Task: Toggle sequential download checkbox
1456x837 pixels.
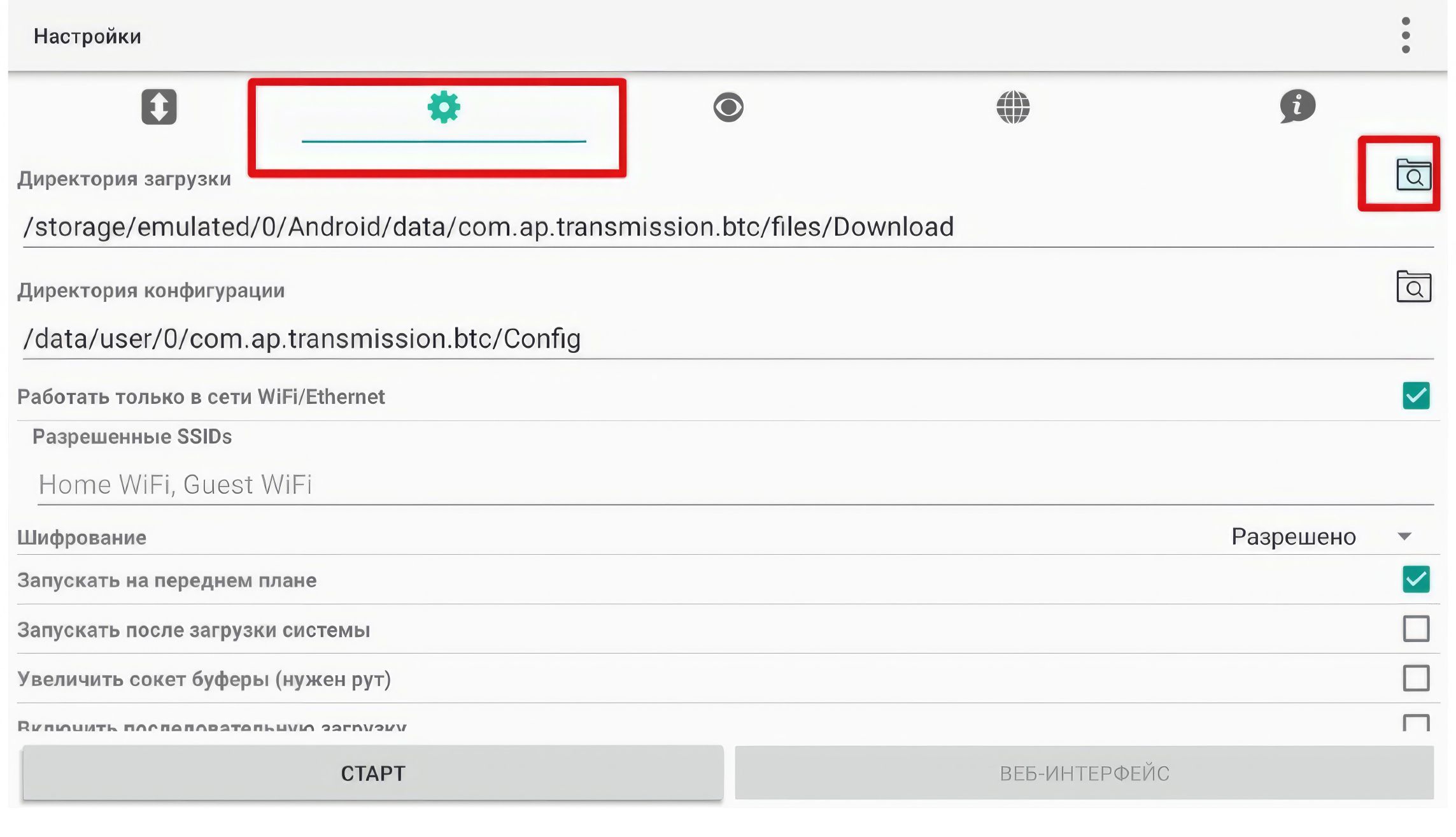Action: tap(1415, 724)
